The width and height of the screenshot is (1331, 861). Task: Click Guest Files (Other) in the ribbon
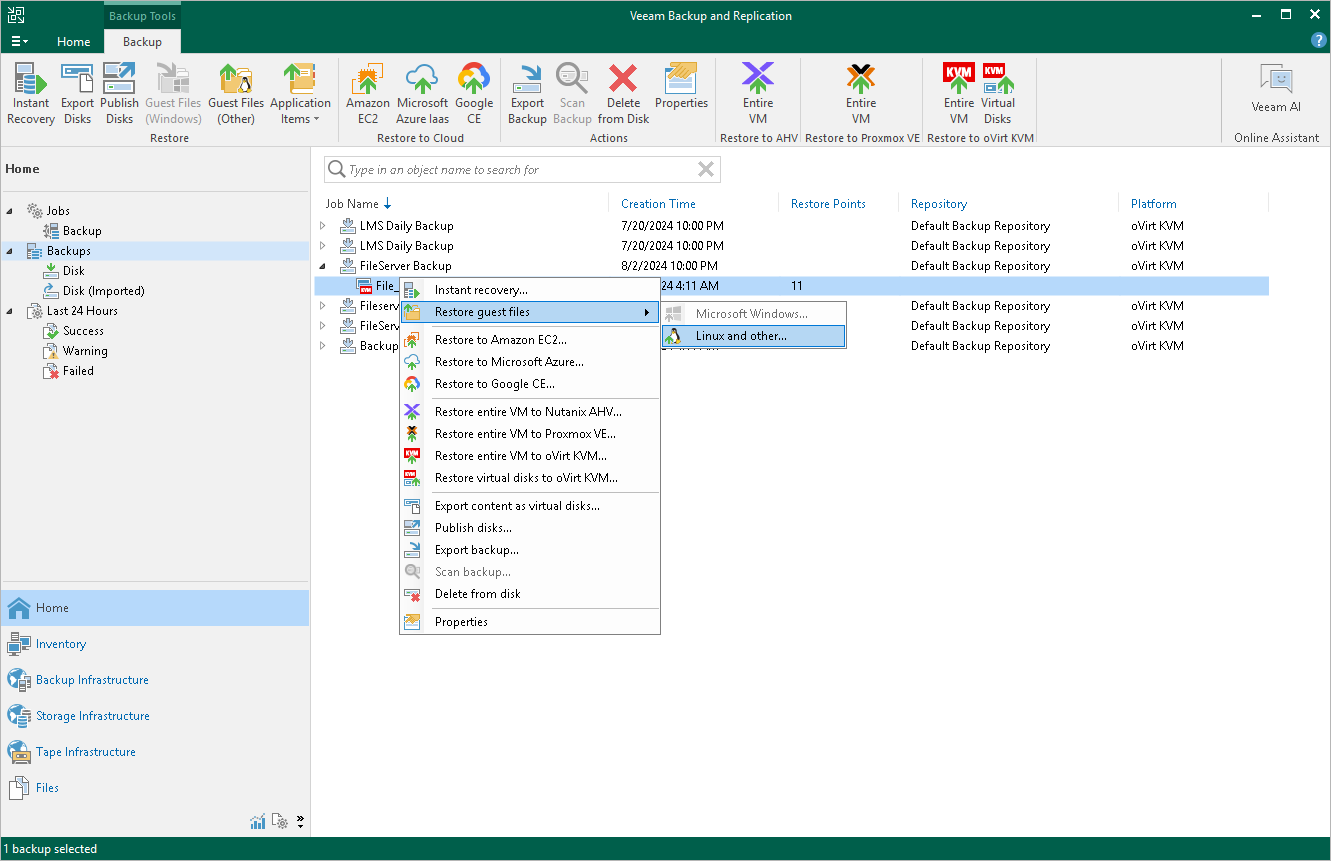(236, 94)
